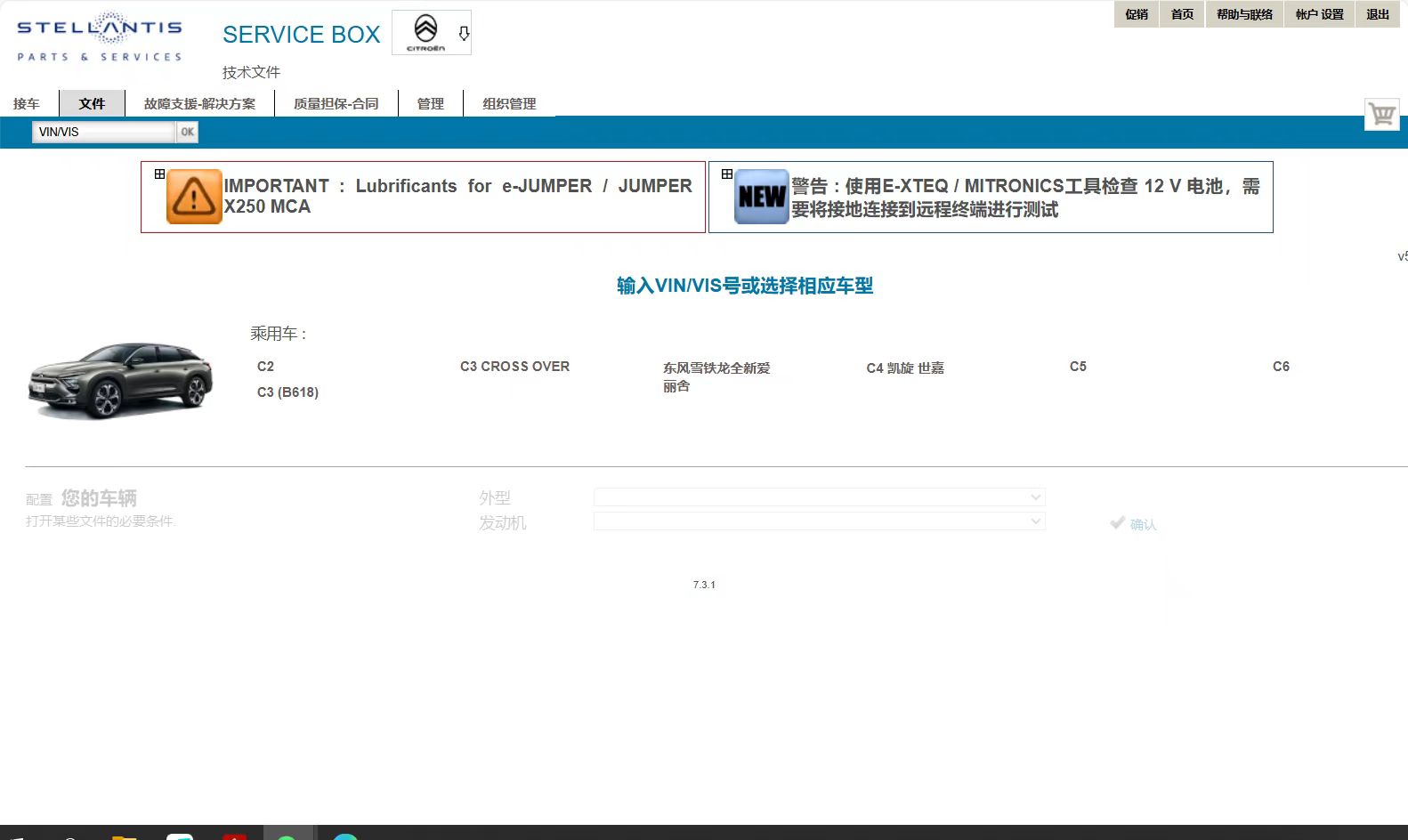Viewport: 1408px width, 840px height.
Task: Open the 质量担保-合同 tab
Action: coord(336,104)
